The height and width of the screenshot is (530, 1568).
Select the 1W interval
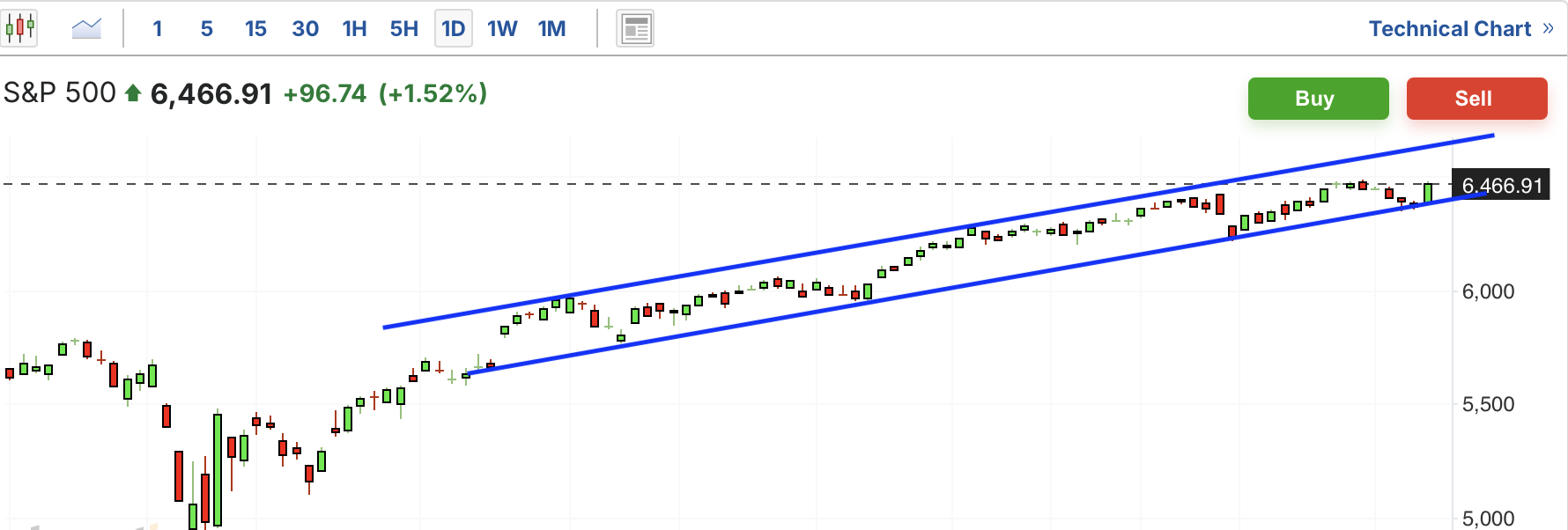503,29
